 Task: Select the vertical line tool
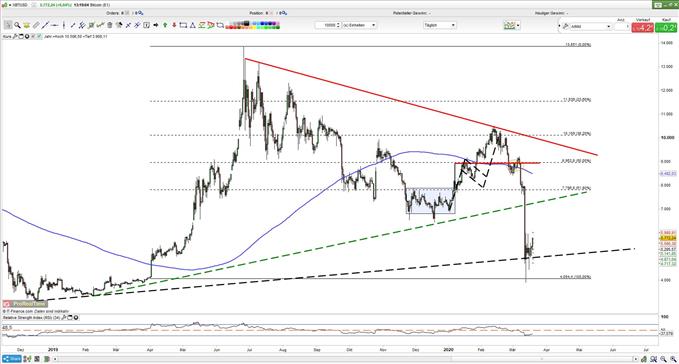coord(64,25)
